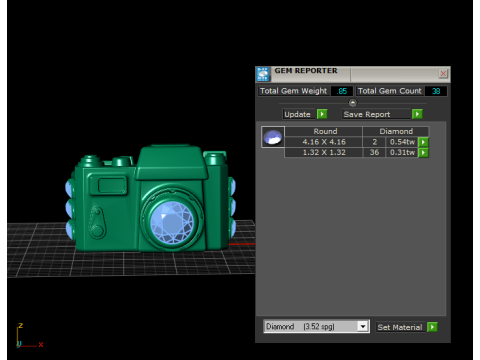The width and height of the screenshot is (480, 360).
Task: Click the Set Material button label
Action: (x=400, y=327)
